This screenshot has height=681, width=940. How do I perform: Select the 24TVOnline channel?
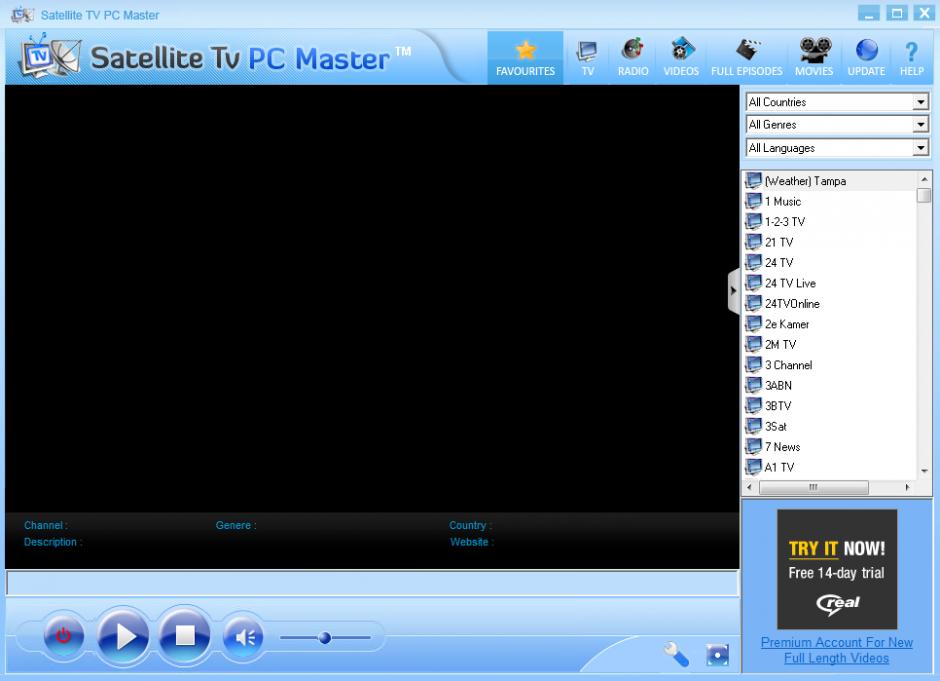tap(830, 303)
